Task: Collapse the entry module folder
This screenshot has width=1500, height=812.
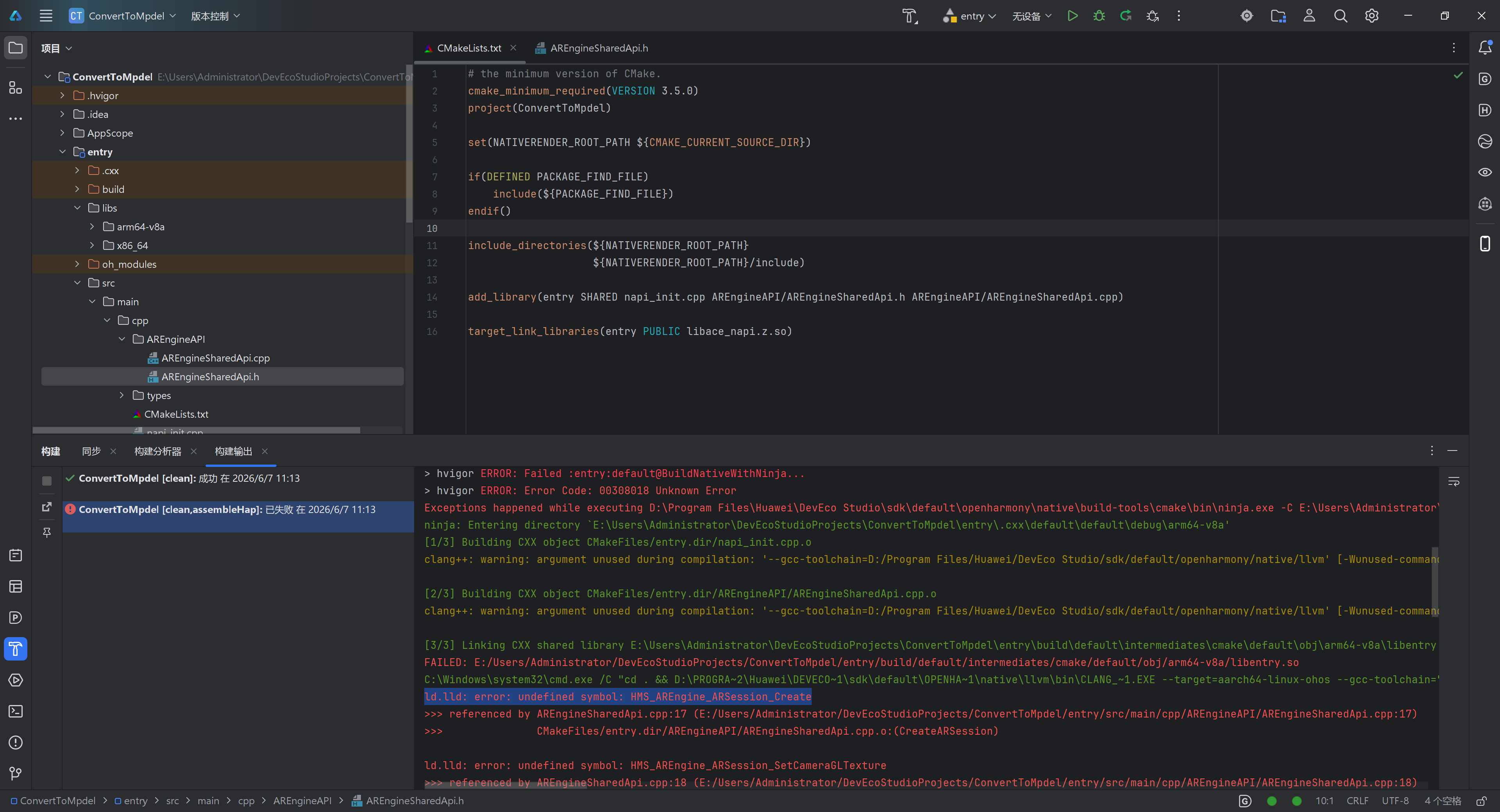Action: pyautogui.click(x=62, y=152)
